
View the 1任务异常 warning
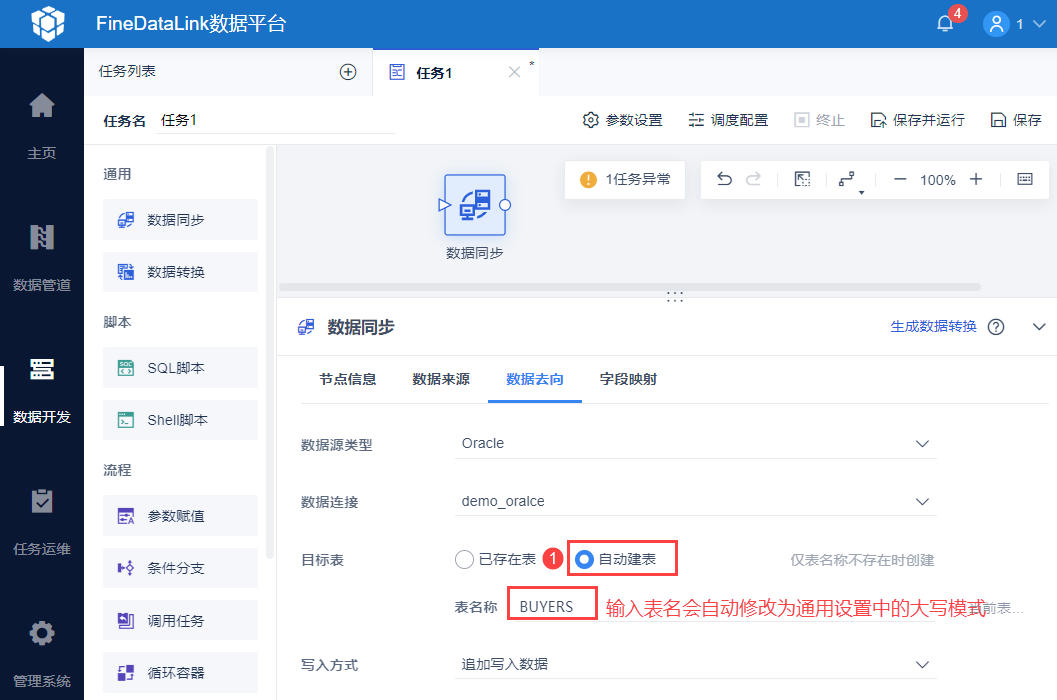tap(625, 179)
